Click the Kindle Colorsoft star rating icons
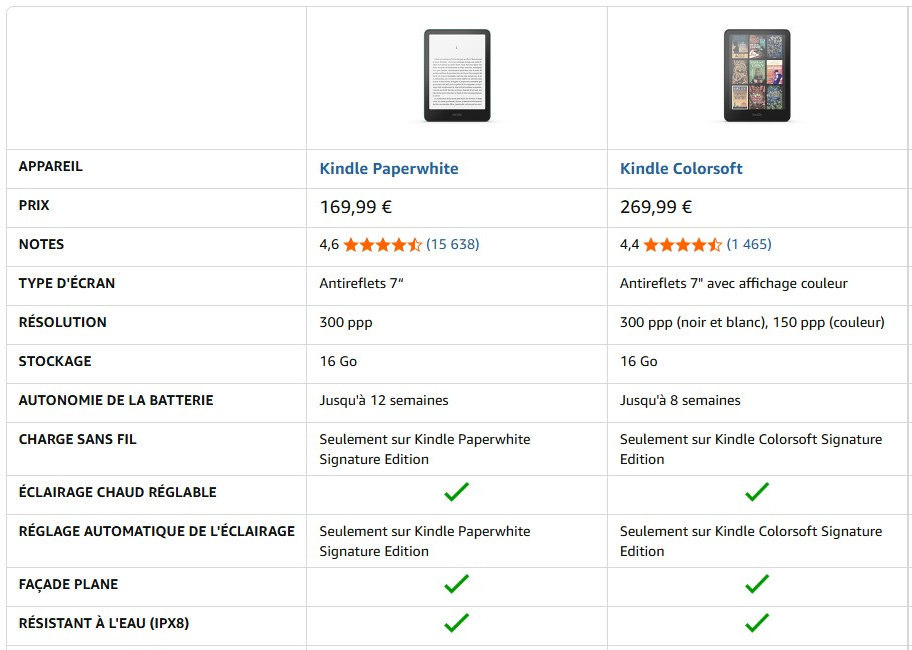 point(684,241)
